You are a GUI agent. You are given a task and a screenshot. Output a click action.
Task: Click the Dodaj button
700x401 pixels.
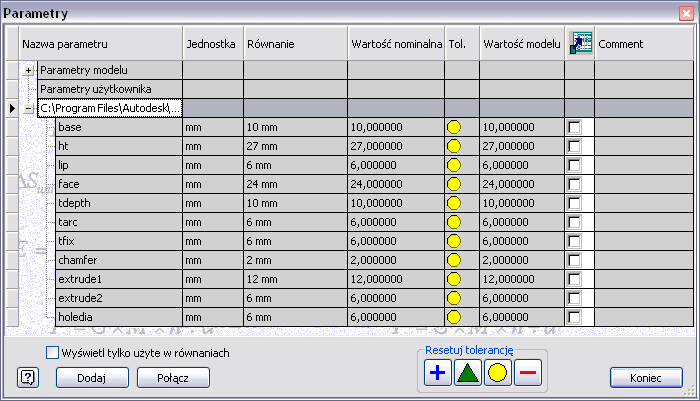click(92, 378)
